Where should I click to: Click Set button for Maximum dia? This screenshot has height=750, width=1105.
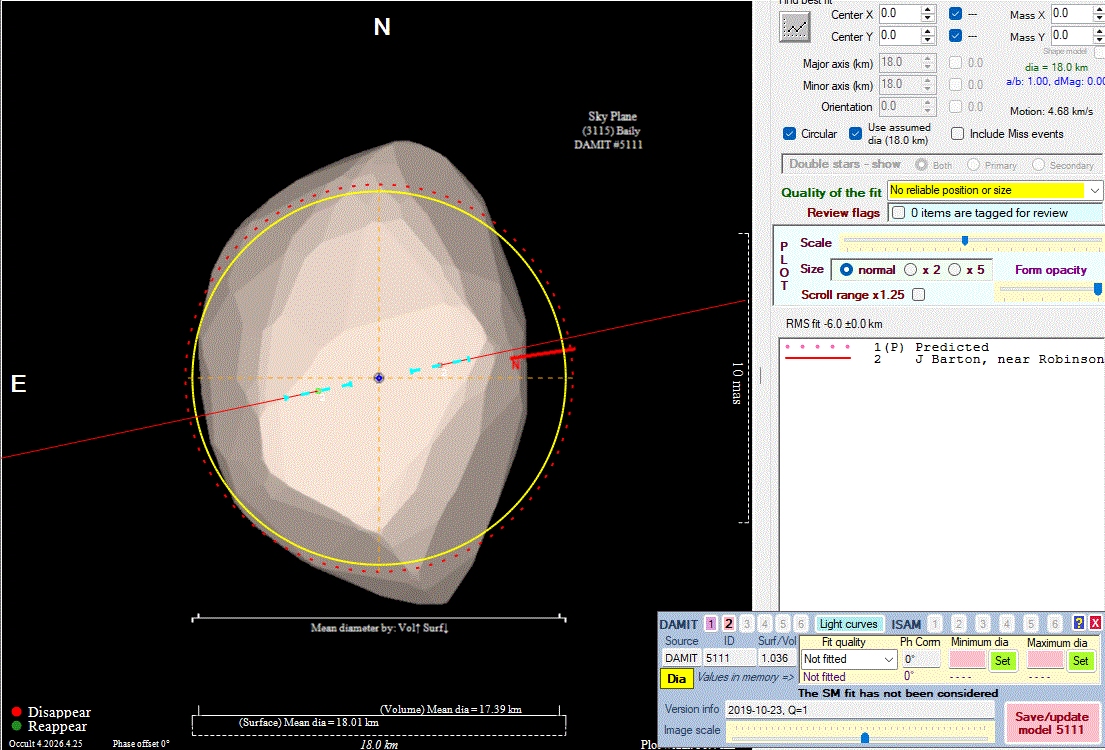click(1080, 660)
